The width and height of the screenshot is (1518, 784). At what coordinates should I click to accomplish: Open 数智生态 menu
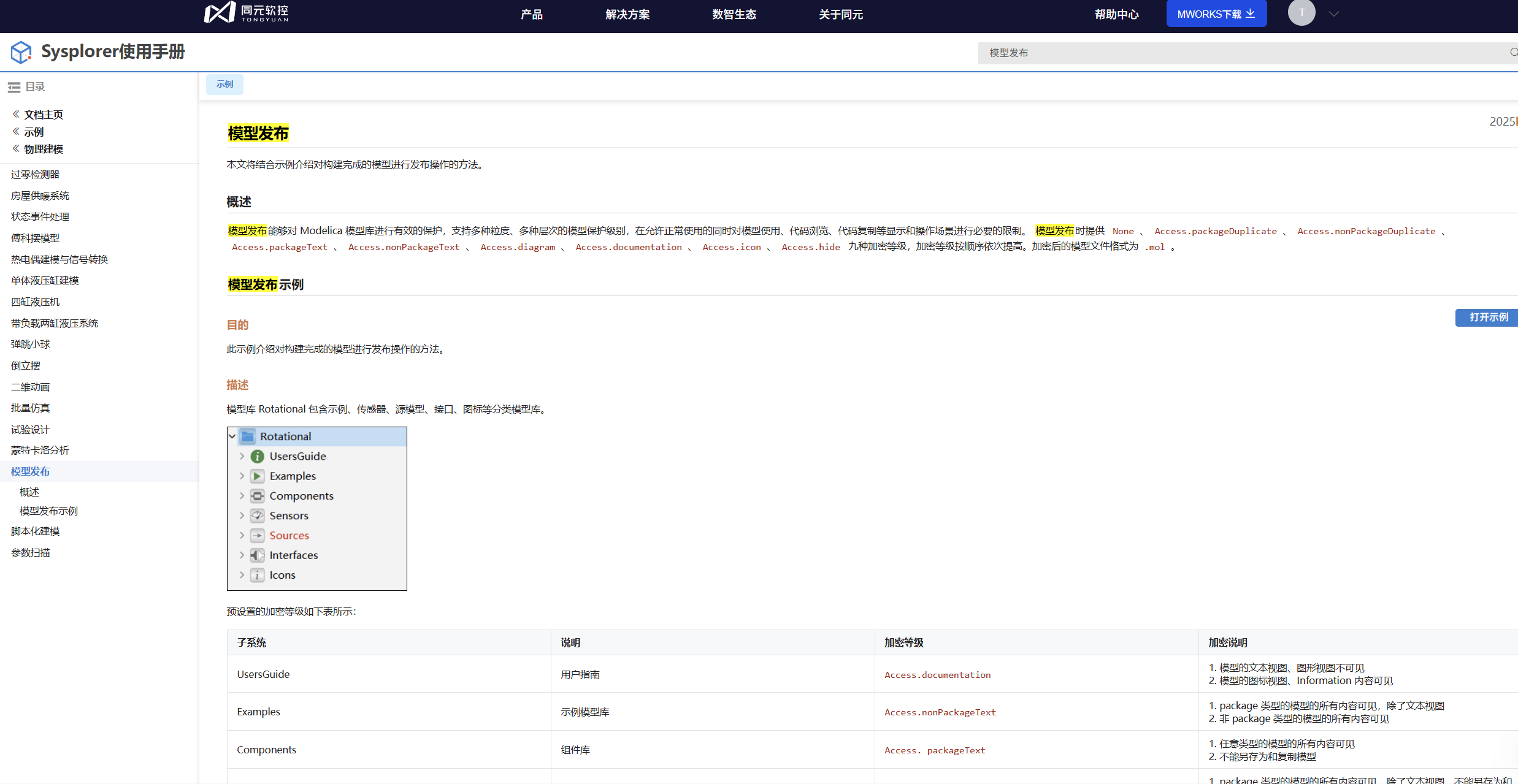(734, 14)
